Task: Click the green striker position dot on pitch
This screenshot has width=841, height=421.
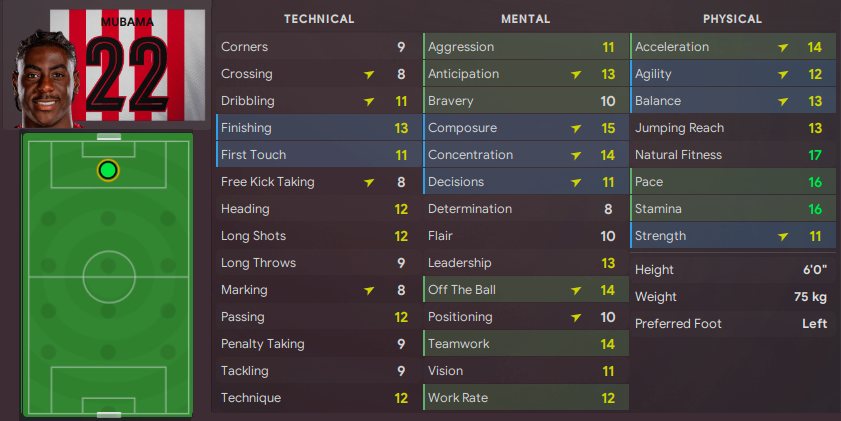Action: coord(107,170)
